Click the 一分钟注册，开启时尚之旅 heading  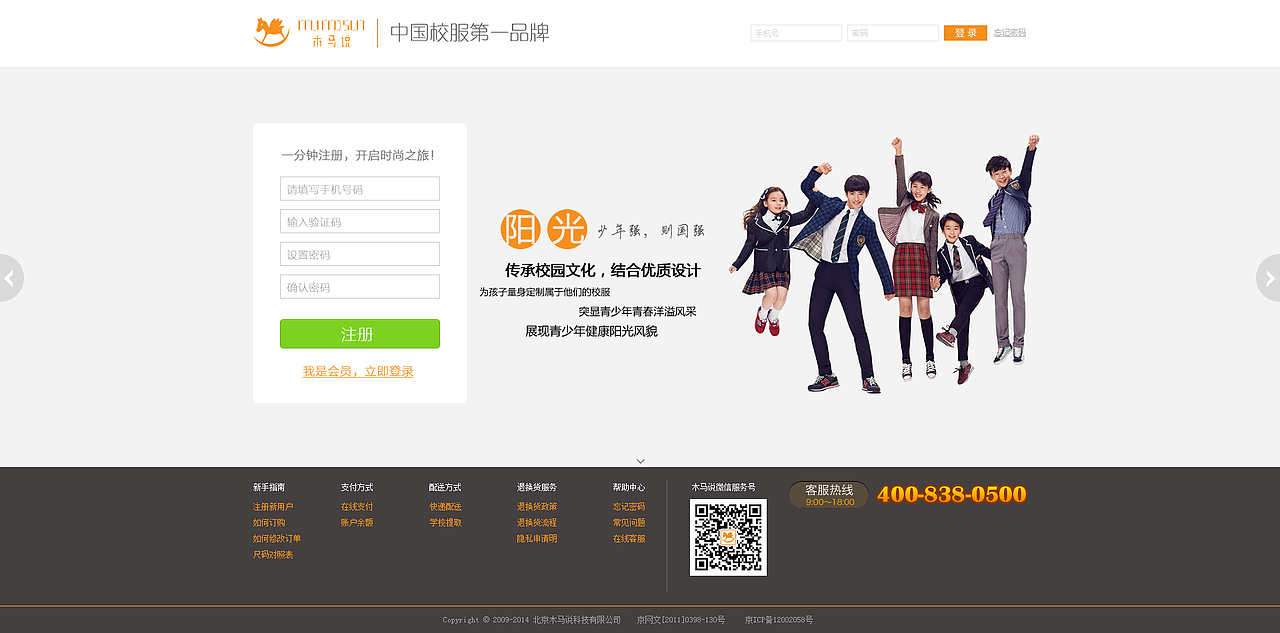(358, 155)
